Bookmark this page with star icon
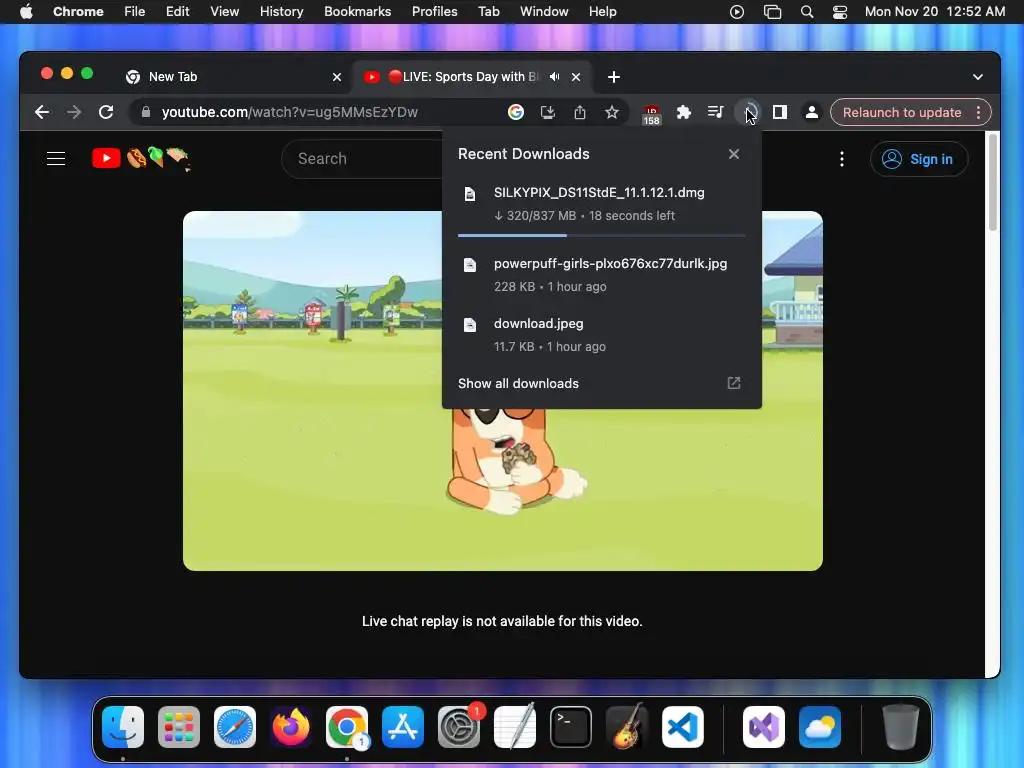 pos(612,112)
